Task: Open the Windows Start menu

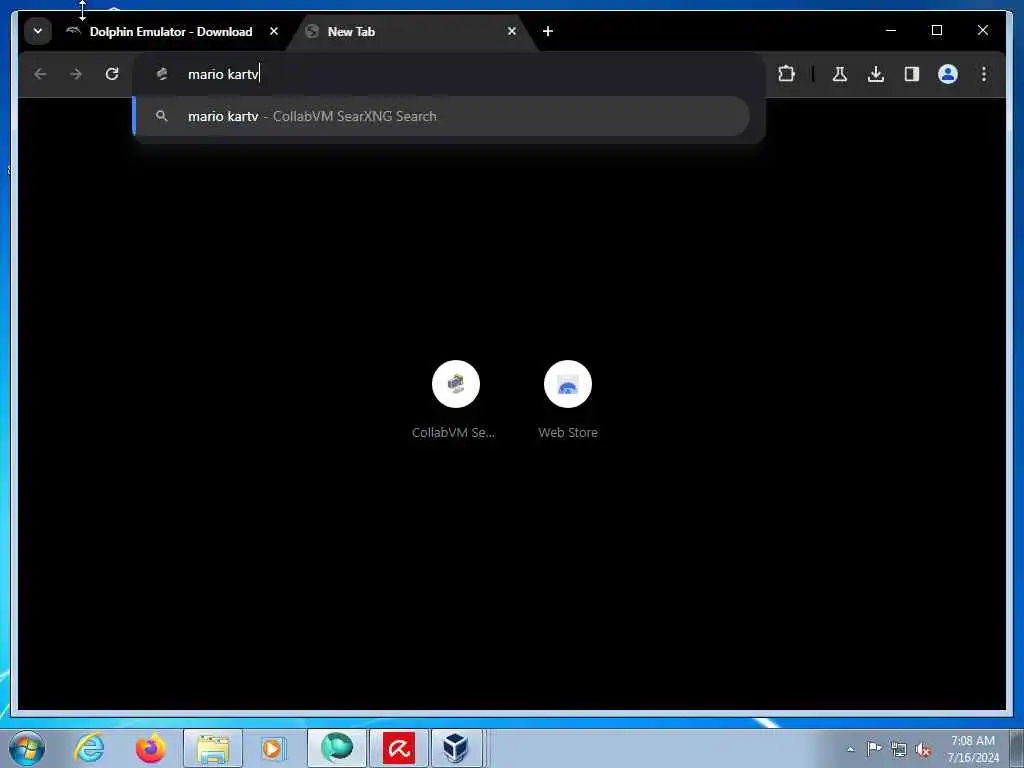Action: tap(27, 748)
